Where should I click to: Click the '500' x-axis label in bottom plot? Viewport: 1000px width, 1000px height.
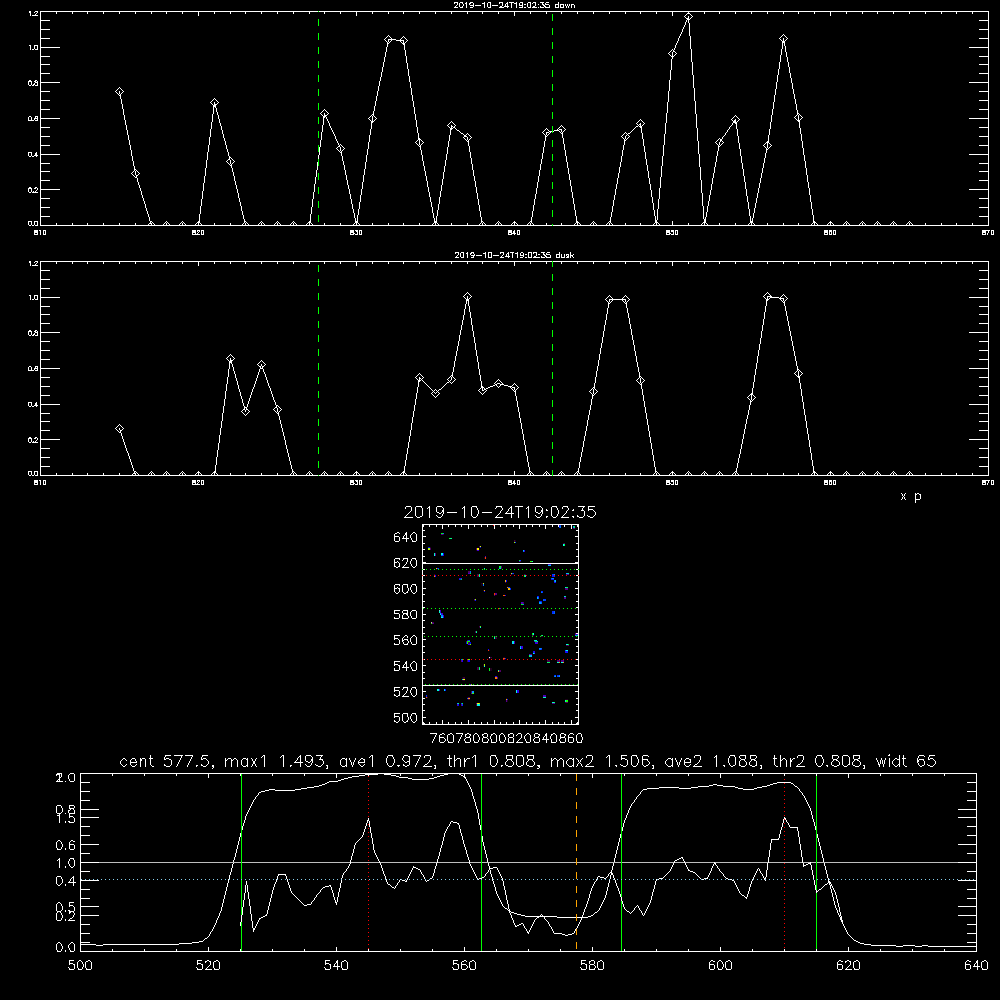[x=80, y=966]
